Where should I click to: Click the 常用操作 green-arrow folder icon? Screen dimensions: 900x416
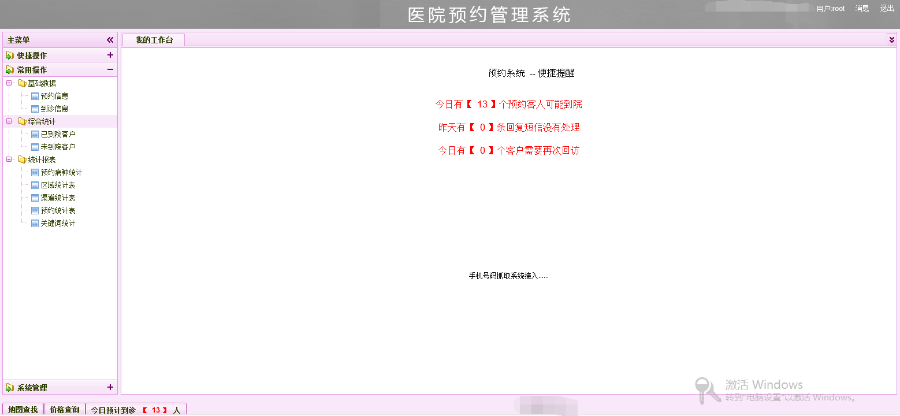pyautogui.click(x=10, y=70)
